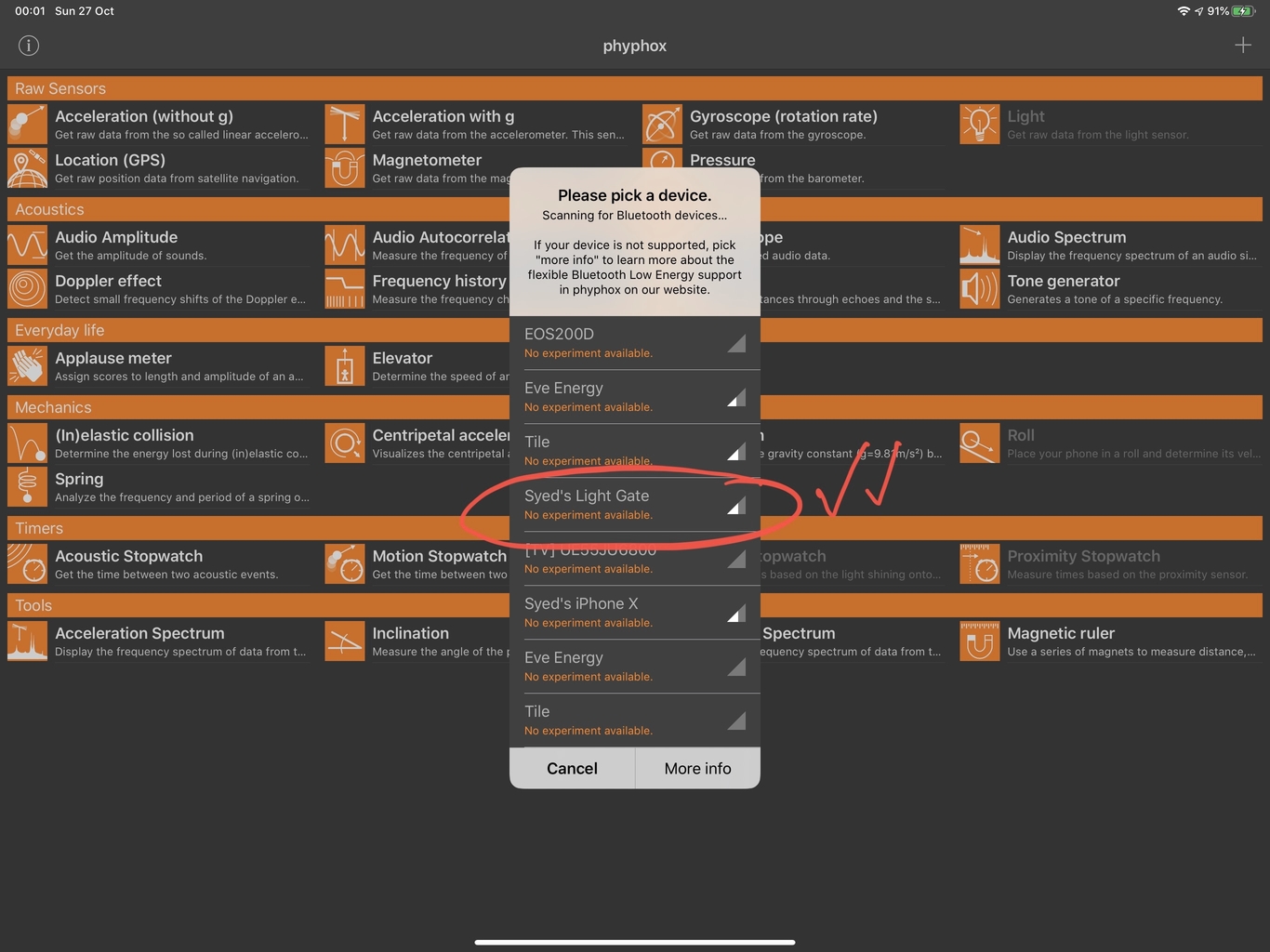Select Syed's iPhone X device entry
The width and height of the screenshot is (1270, 952).
(634, 613)
